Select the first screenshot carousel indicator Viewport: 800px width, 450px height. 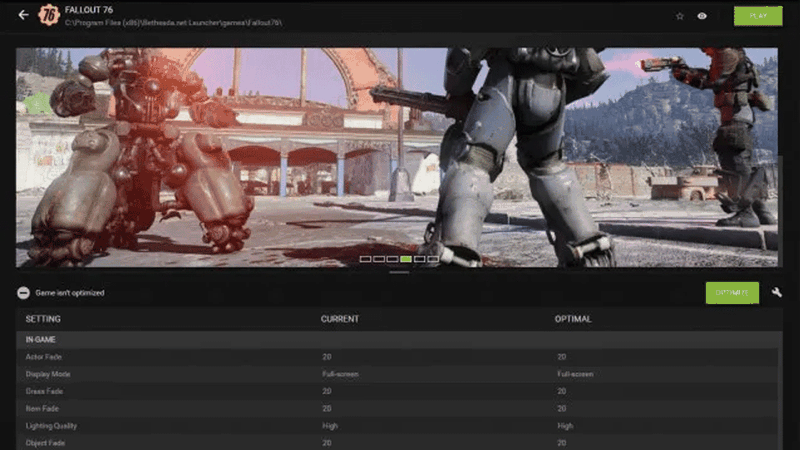365,259
